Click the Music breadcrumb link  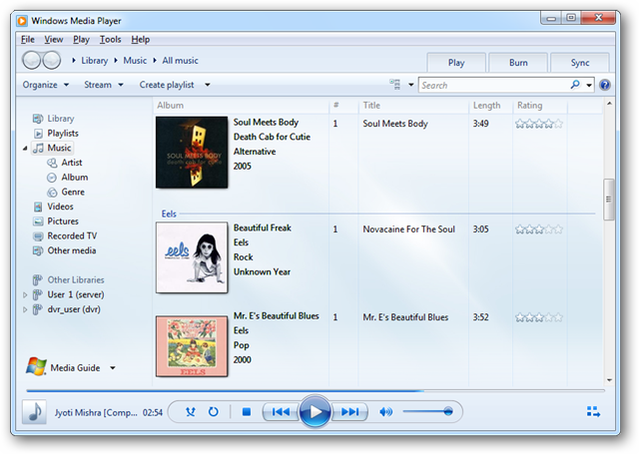click(x=135, y=61)
